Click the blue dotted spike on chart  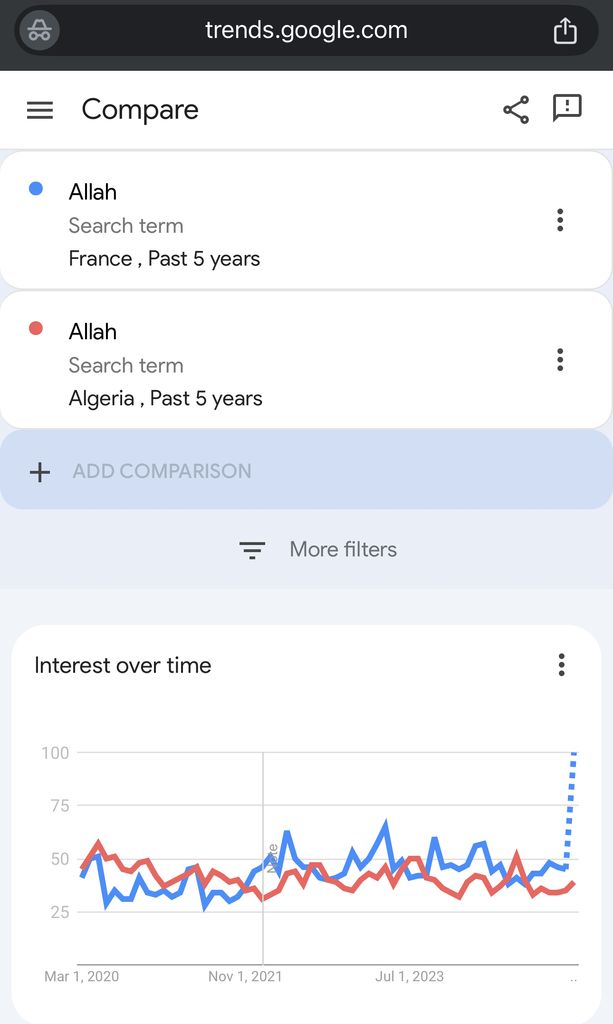tap(571, 800)
